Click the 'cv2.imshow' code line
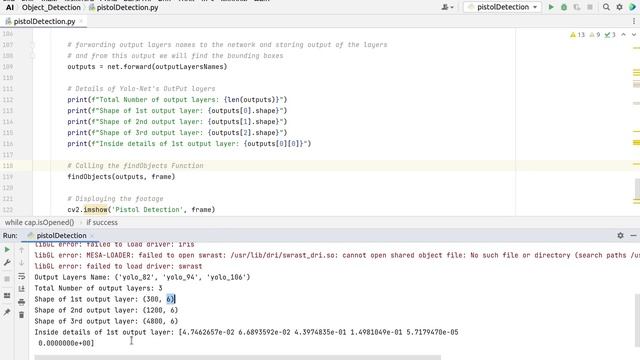This screenshot has height=360, width=640. point(141,210)
